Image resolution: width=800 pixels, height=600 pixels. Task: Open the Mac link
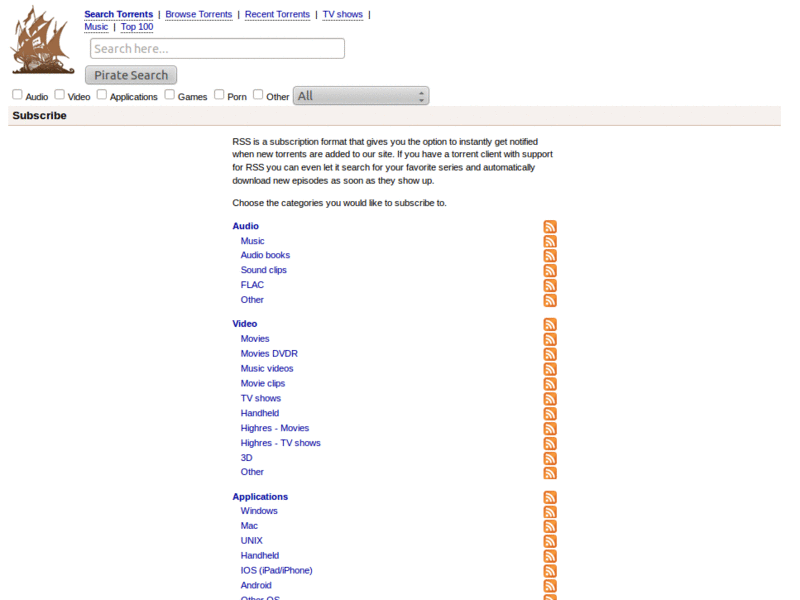click(249, 526)
